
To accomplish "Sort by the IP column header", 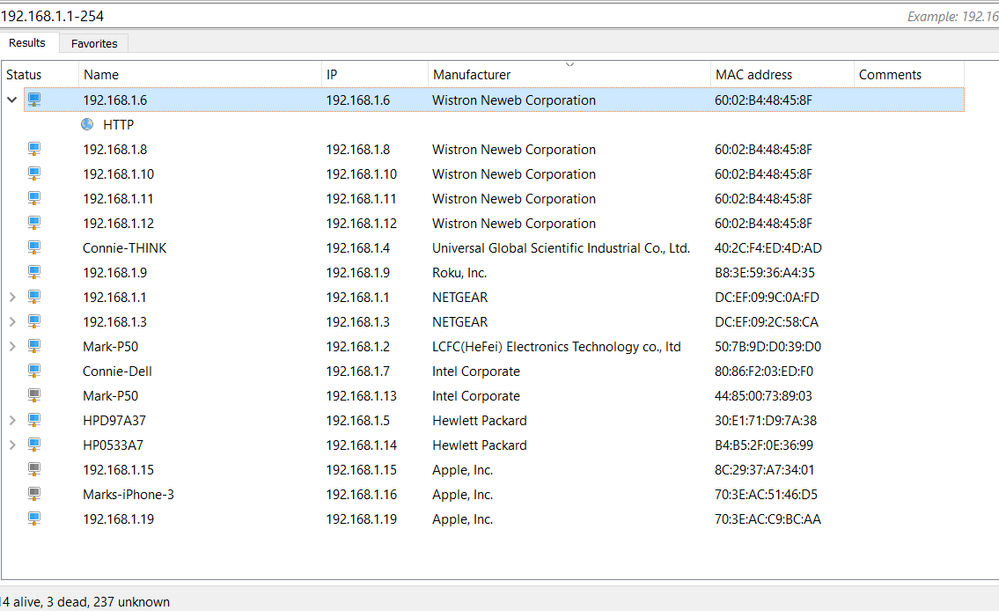I will (375, 75).
